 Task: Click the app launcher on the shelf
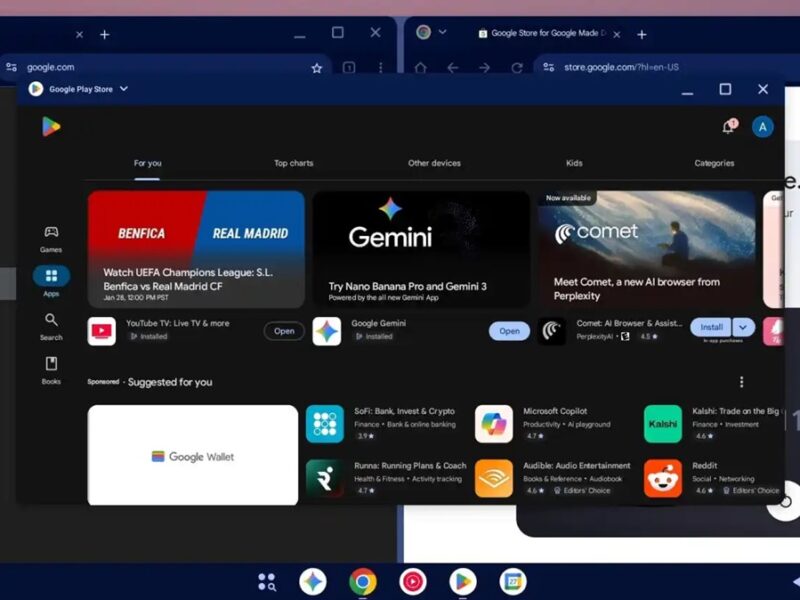coord(266,580)
